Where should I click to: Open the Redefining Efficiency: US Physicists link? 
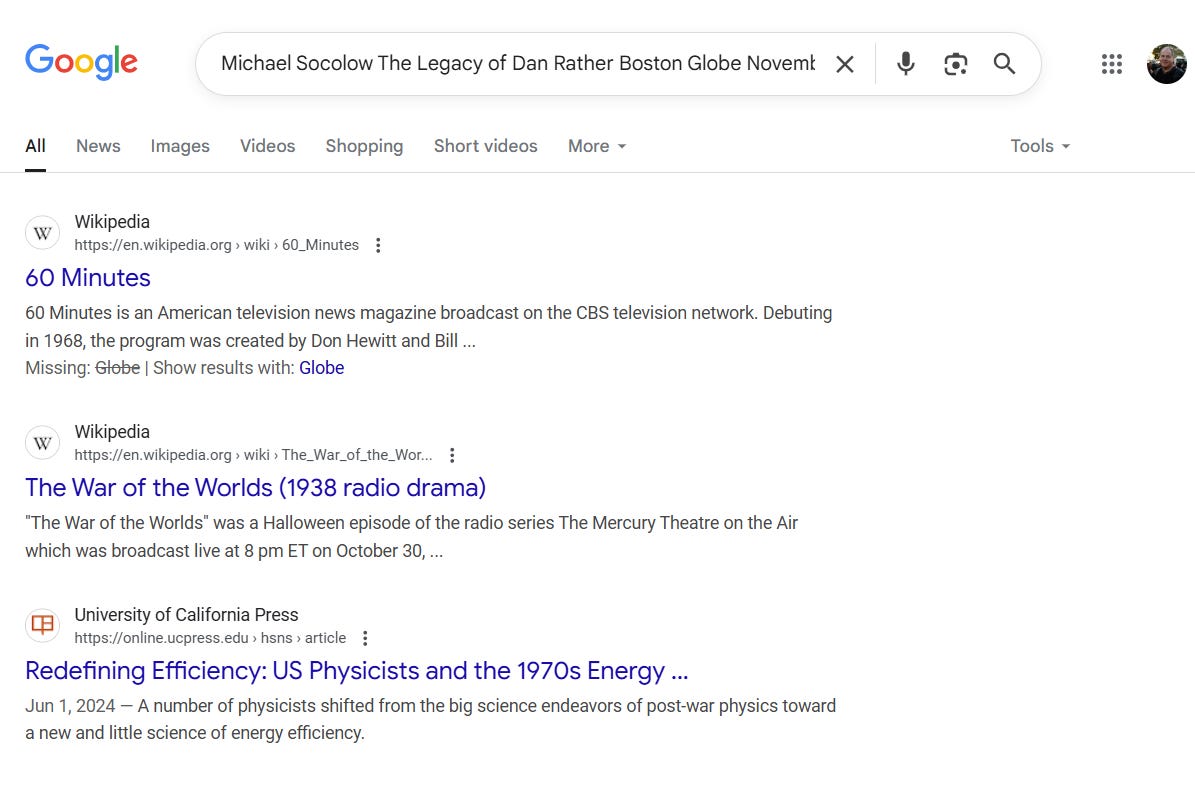(x=357, y=670)
